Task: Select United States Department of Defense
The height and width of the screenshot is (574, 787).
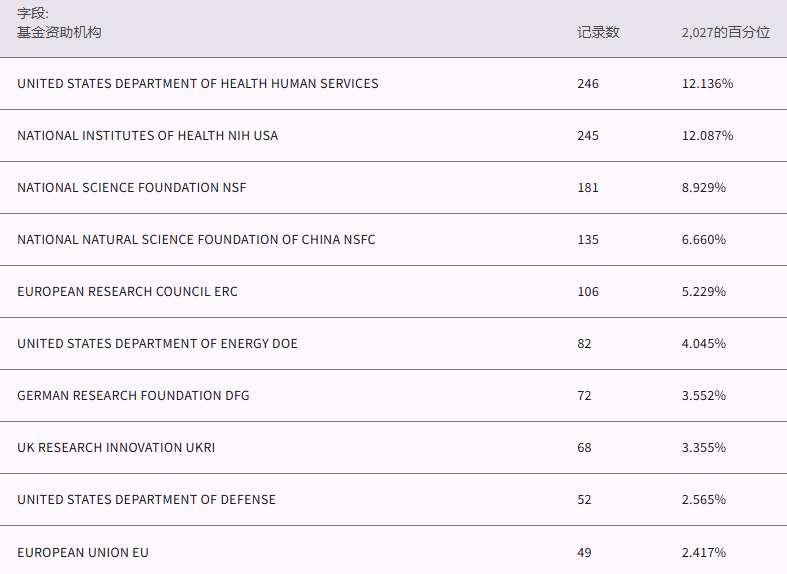Action: point(146,500)
